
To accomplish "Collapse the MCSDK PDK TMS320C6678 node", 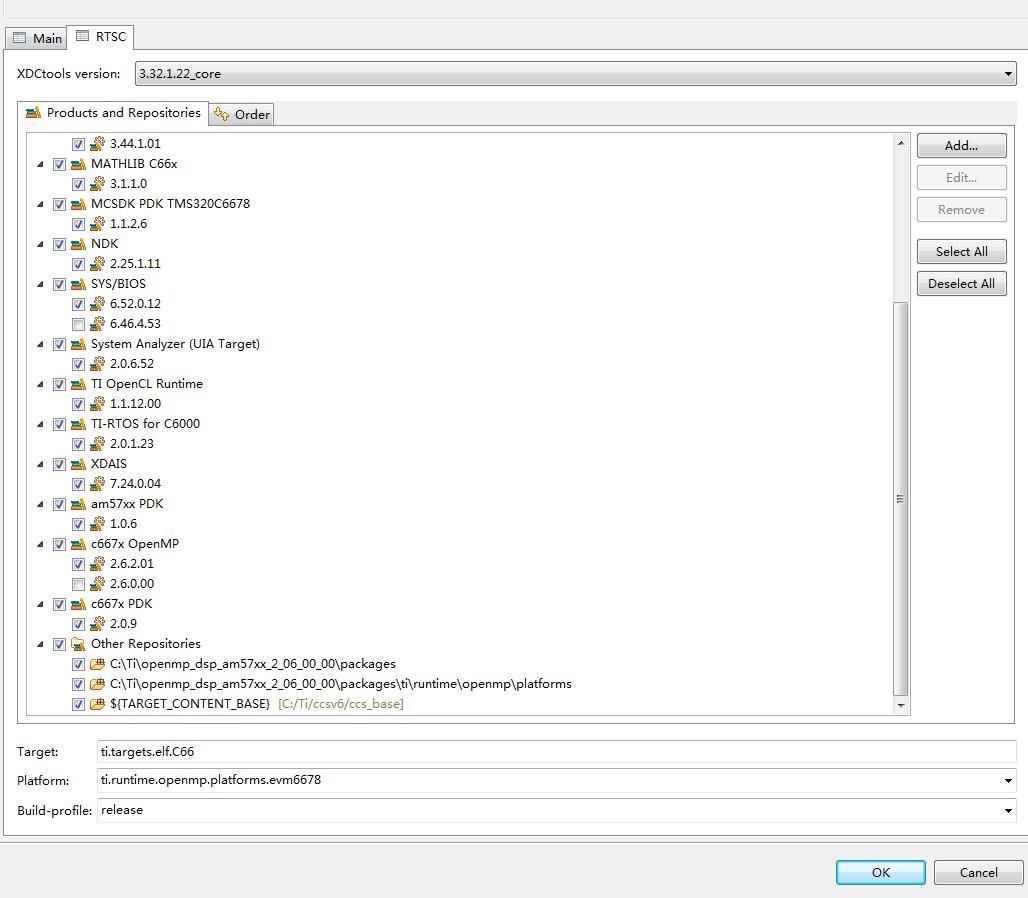I will (x=41, y=204).
